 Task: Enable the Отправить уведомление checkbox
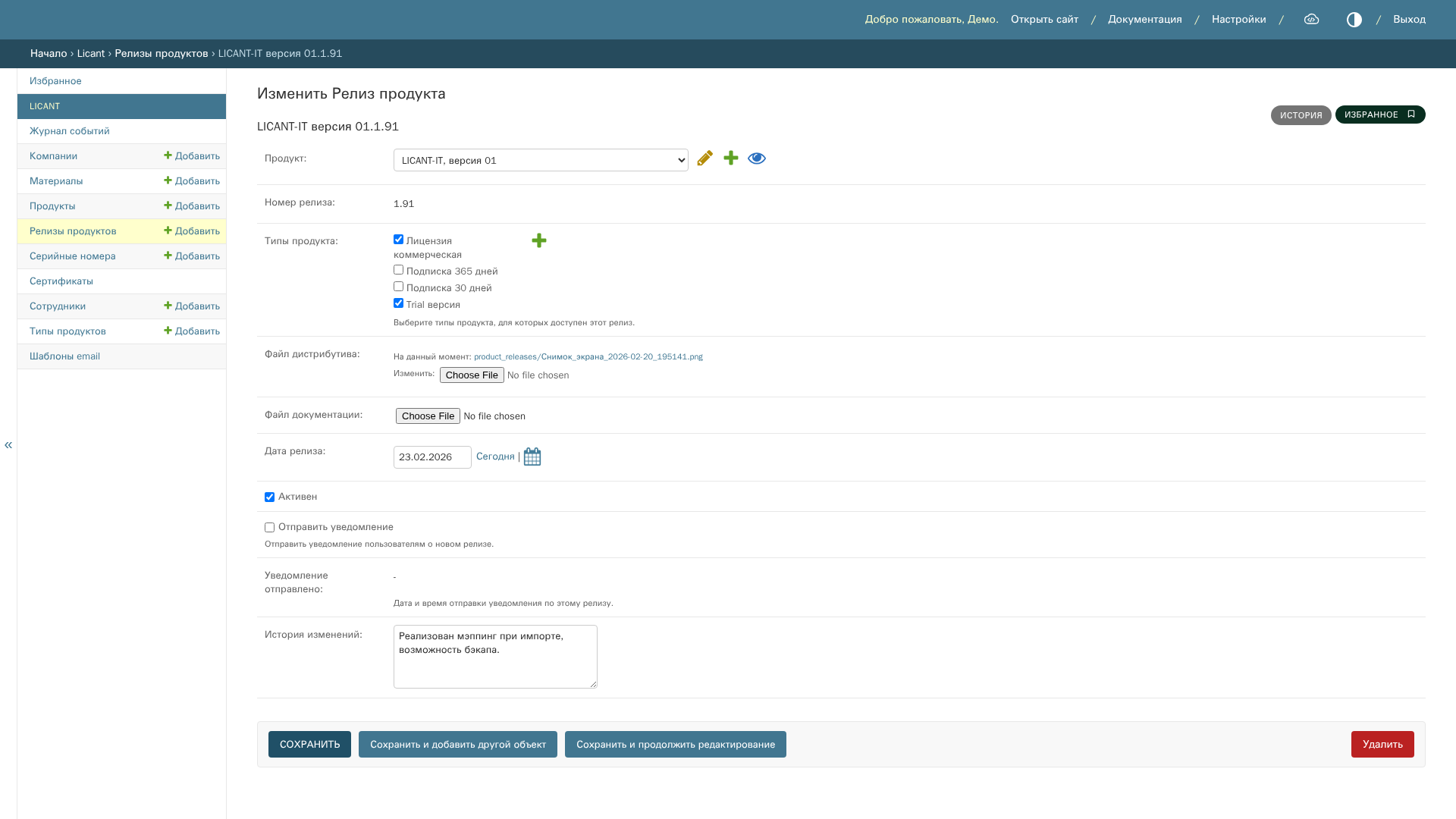tap(269, 528)
